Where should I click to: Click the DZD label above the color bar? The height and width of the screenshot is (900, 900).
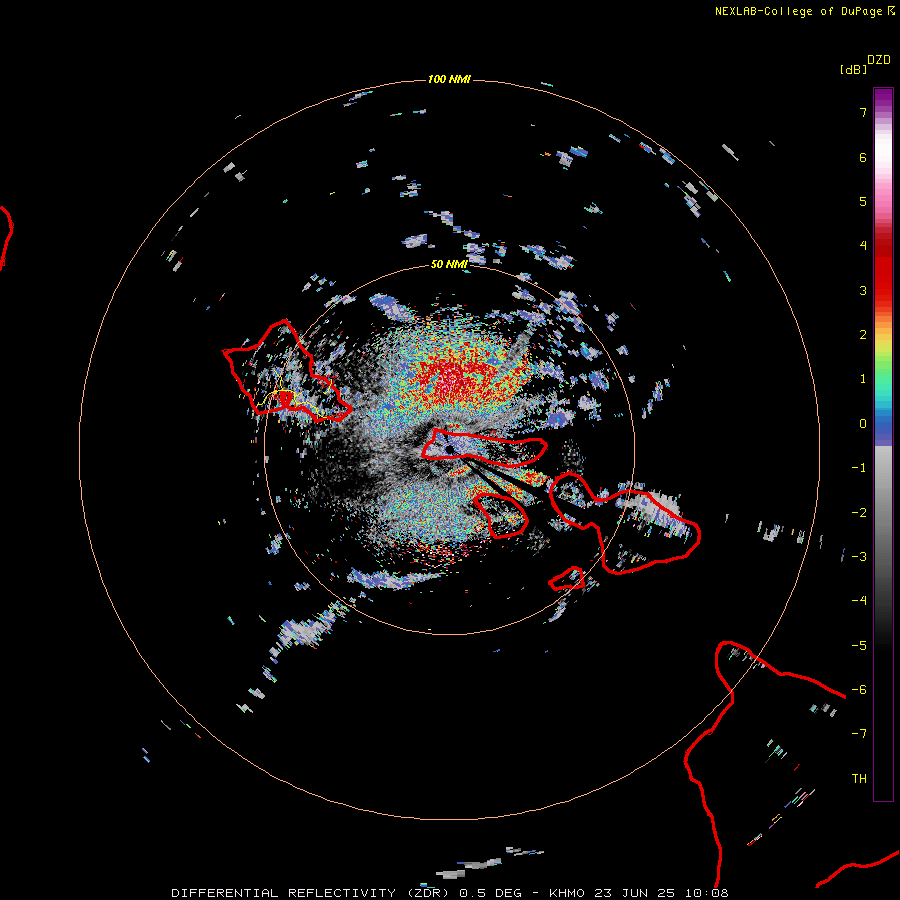click(879, 60)
